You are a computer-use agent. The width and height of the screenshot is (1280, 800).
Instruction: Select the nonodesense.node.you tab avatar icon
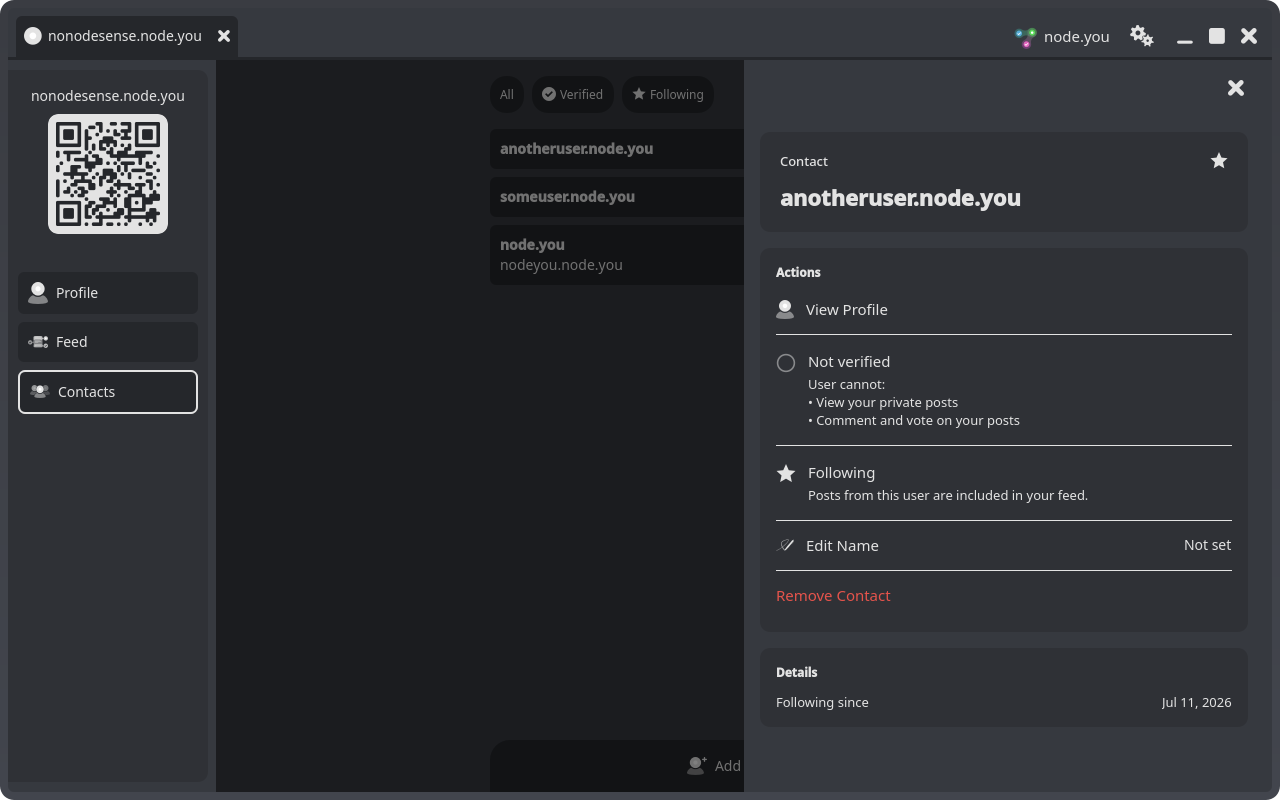pos(33,36)
